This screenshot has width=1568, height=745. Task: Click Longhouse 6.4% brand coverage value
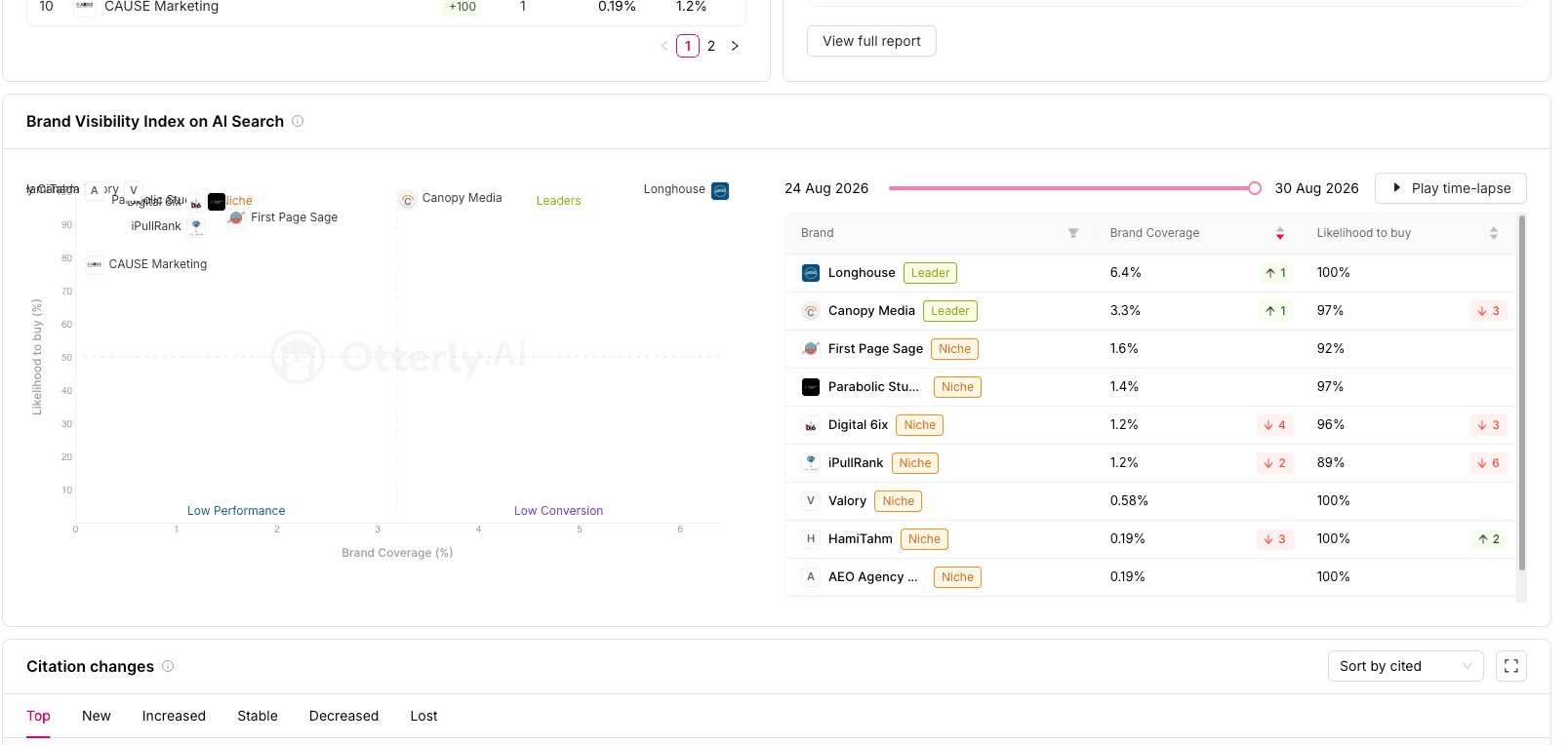pyautogui.click(x=1125, y=273)
